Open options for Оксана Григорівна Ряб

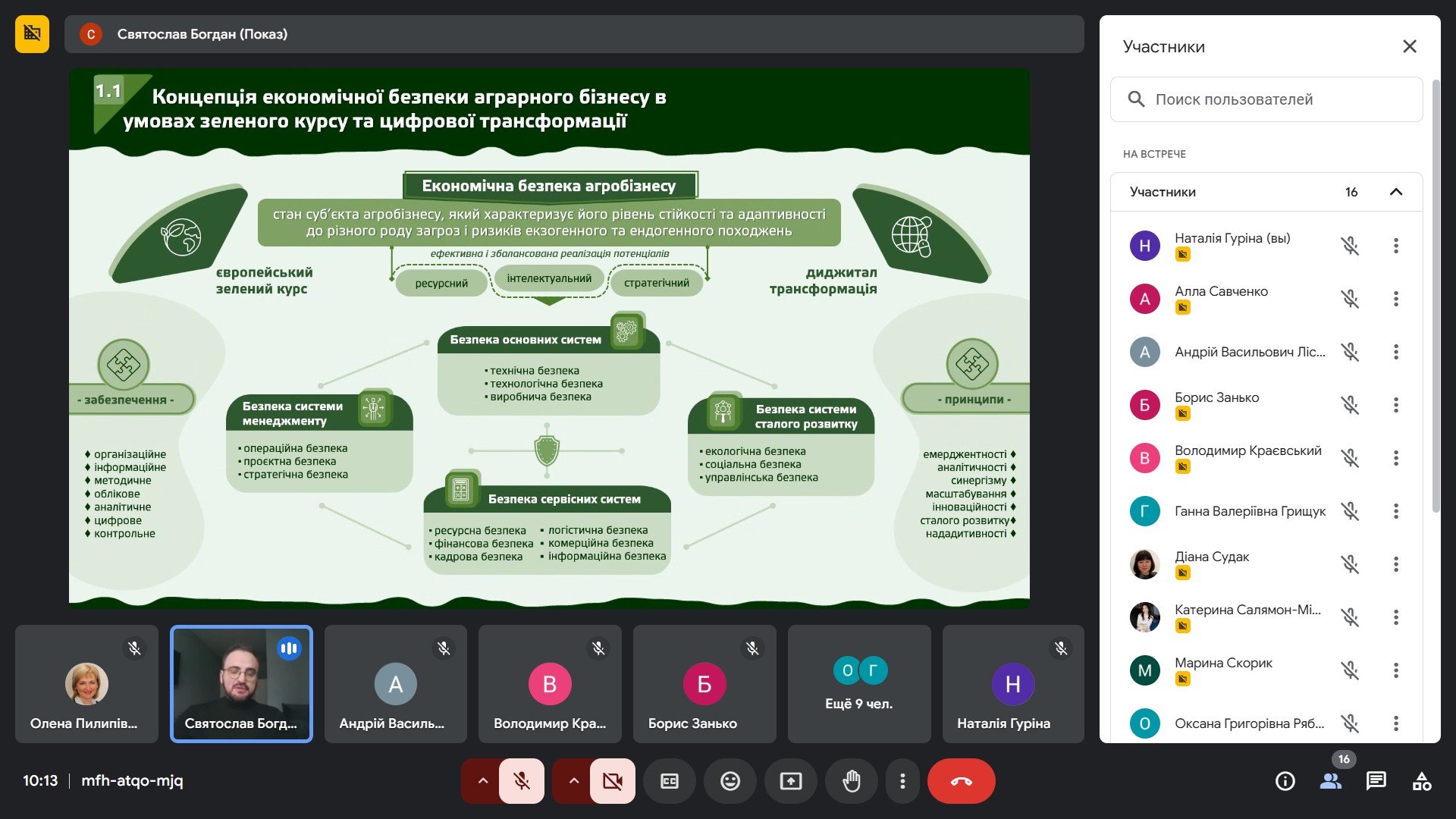(x=1396, y=723)
